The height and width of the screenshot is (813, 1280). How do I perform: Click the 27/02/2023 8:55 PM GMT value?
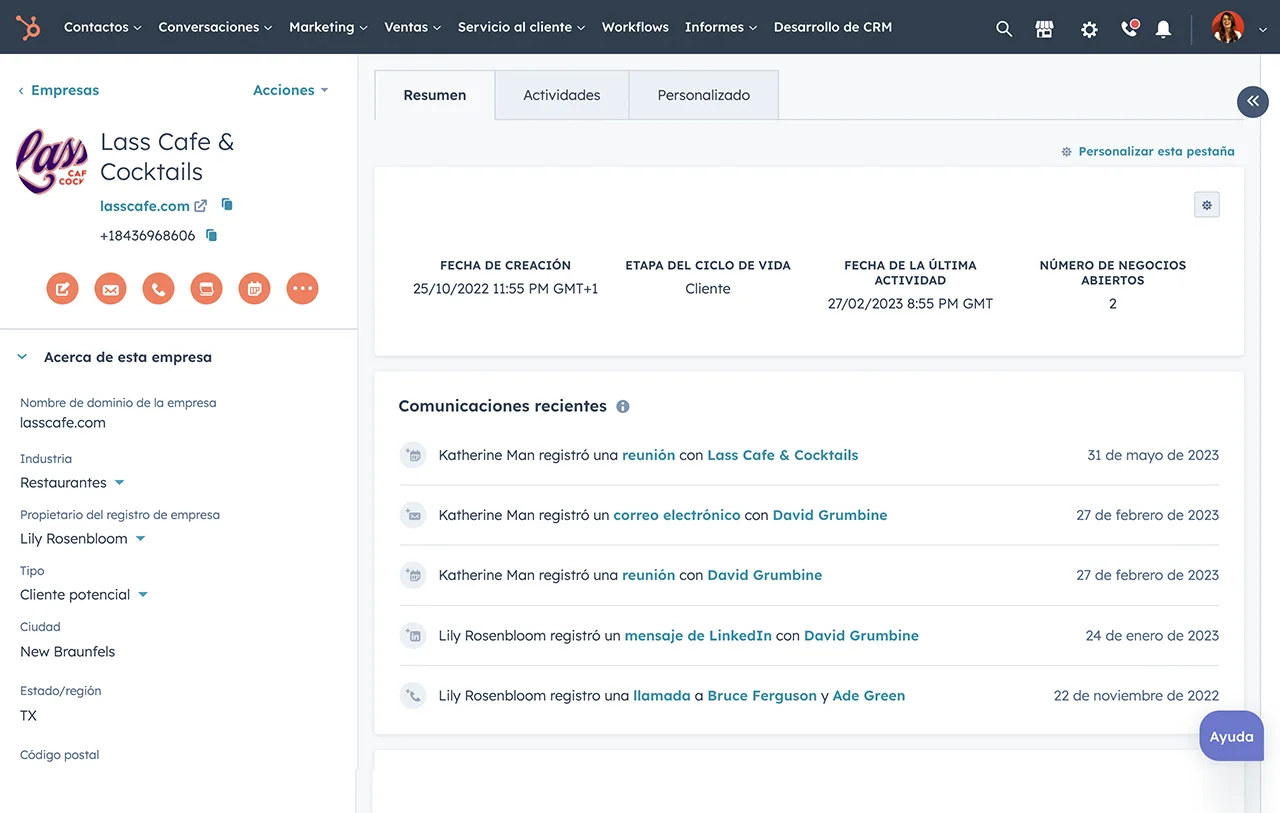click(x=911, y=304)
